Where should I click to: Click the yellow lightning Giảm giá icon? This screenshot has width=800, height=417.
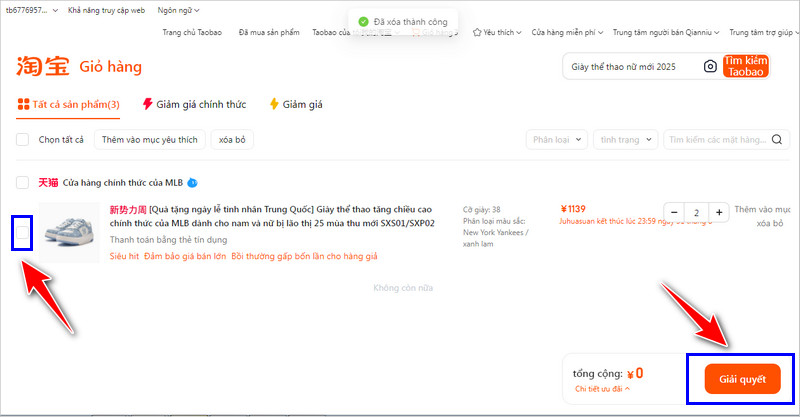274,104
